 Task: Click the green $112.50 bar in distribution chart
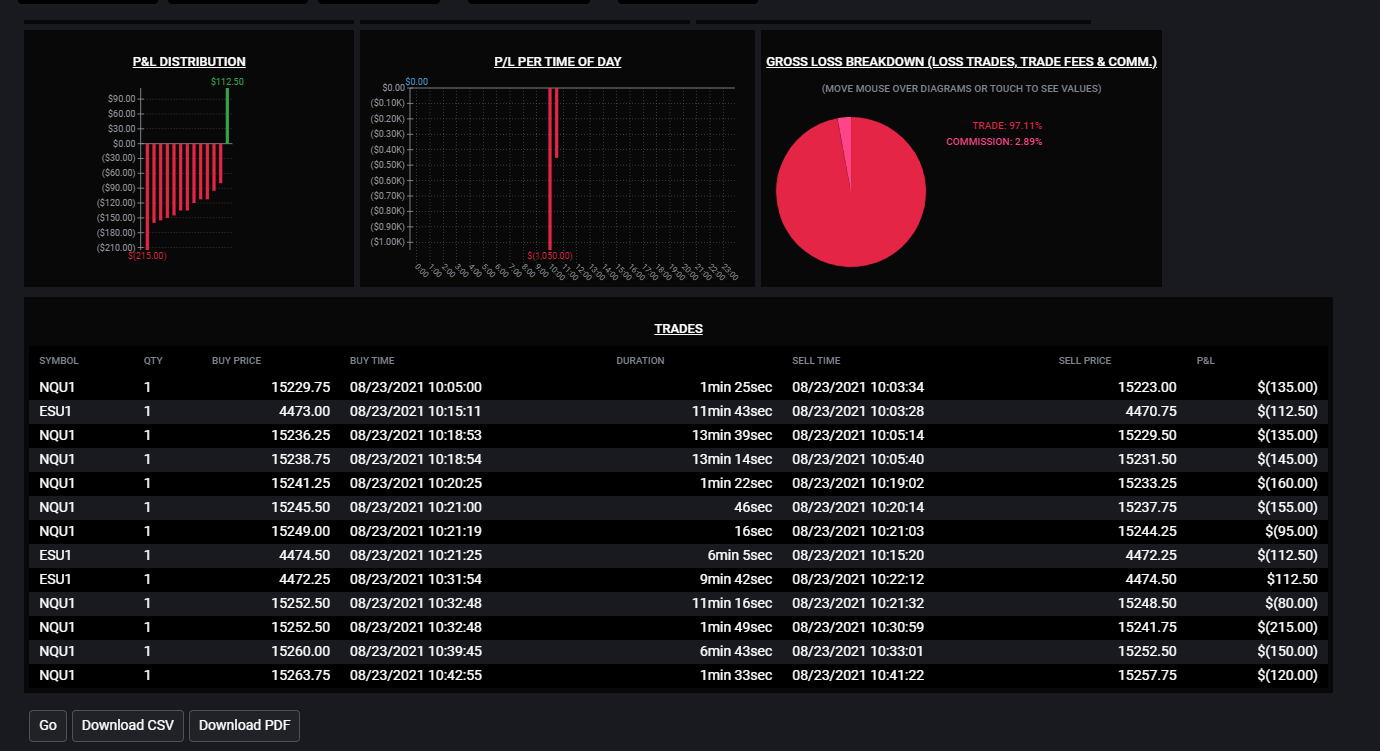[228, 115]
